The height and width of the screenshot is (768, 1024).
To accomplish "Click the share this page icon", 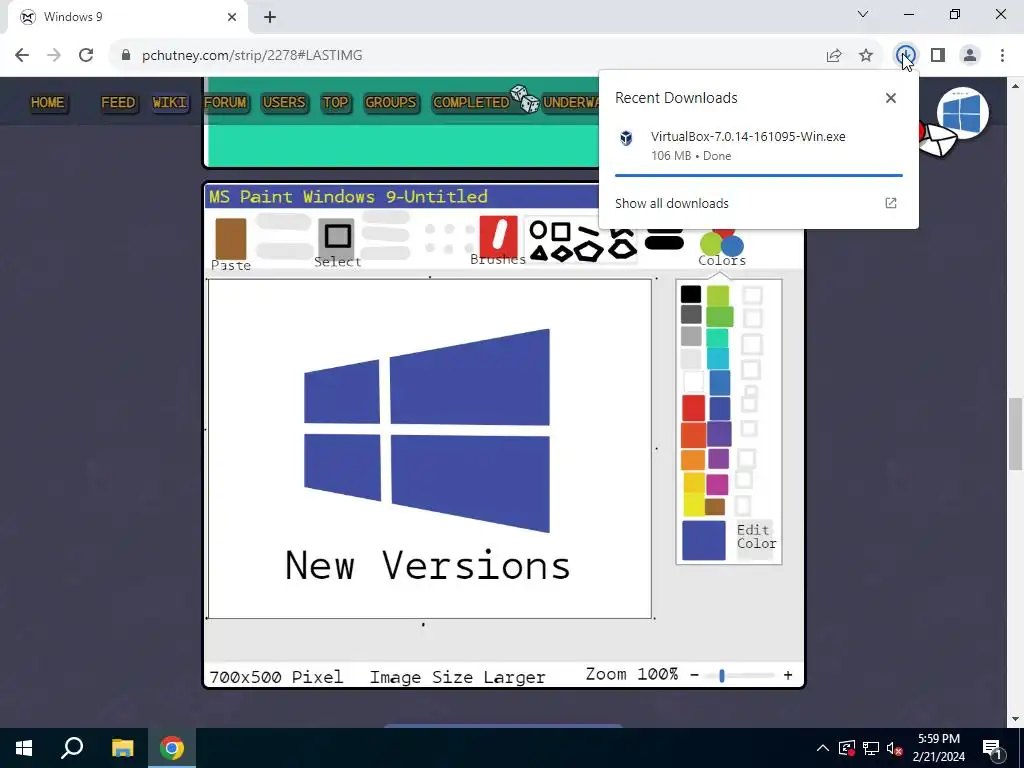I will pyautogui.click(x=834, y=56).
